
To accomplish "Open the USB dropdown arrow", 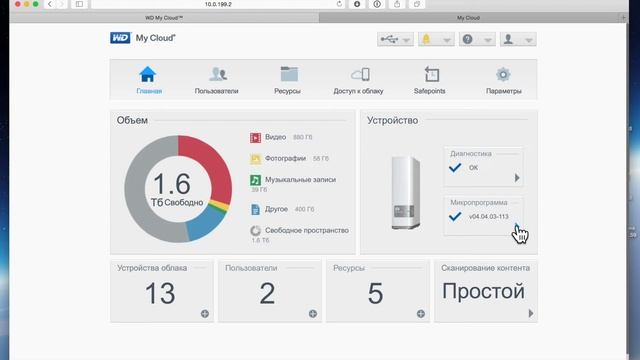I will tap(407, 40).
